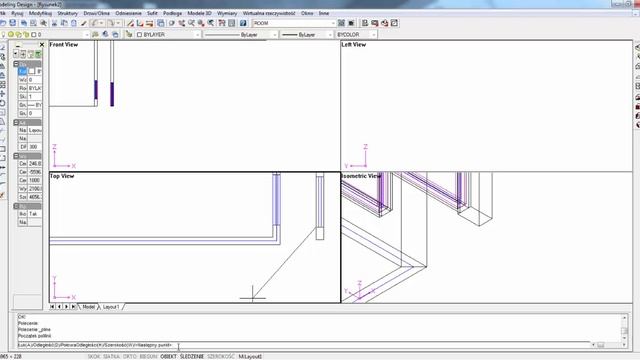
Task: Open the Rysuj menu
Action: point(17,13)
